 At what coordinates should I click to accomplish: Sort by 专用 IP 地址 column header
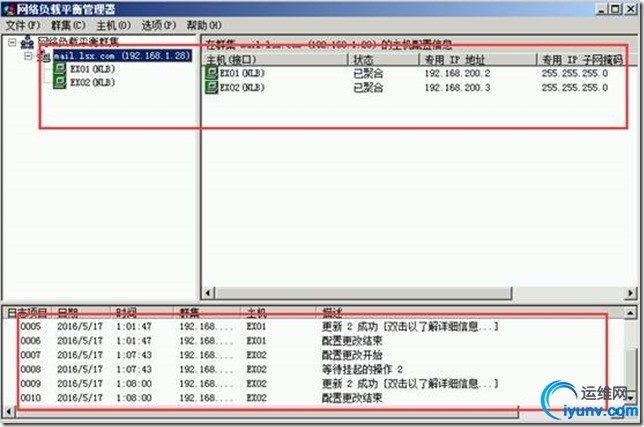click(x=478, y=60)
